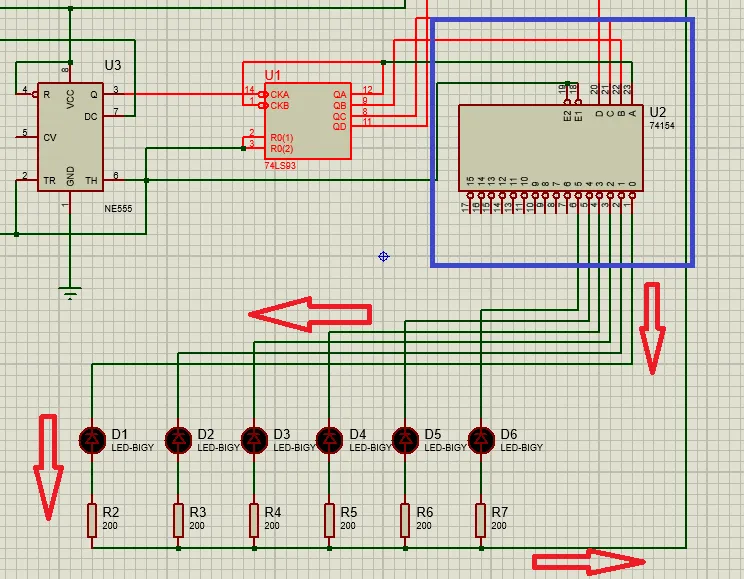Click the QB output label on U1
The height and width of the screenshot is (579, 744).
[340, 105]
